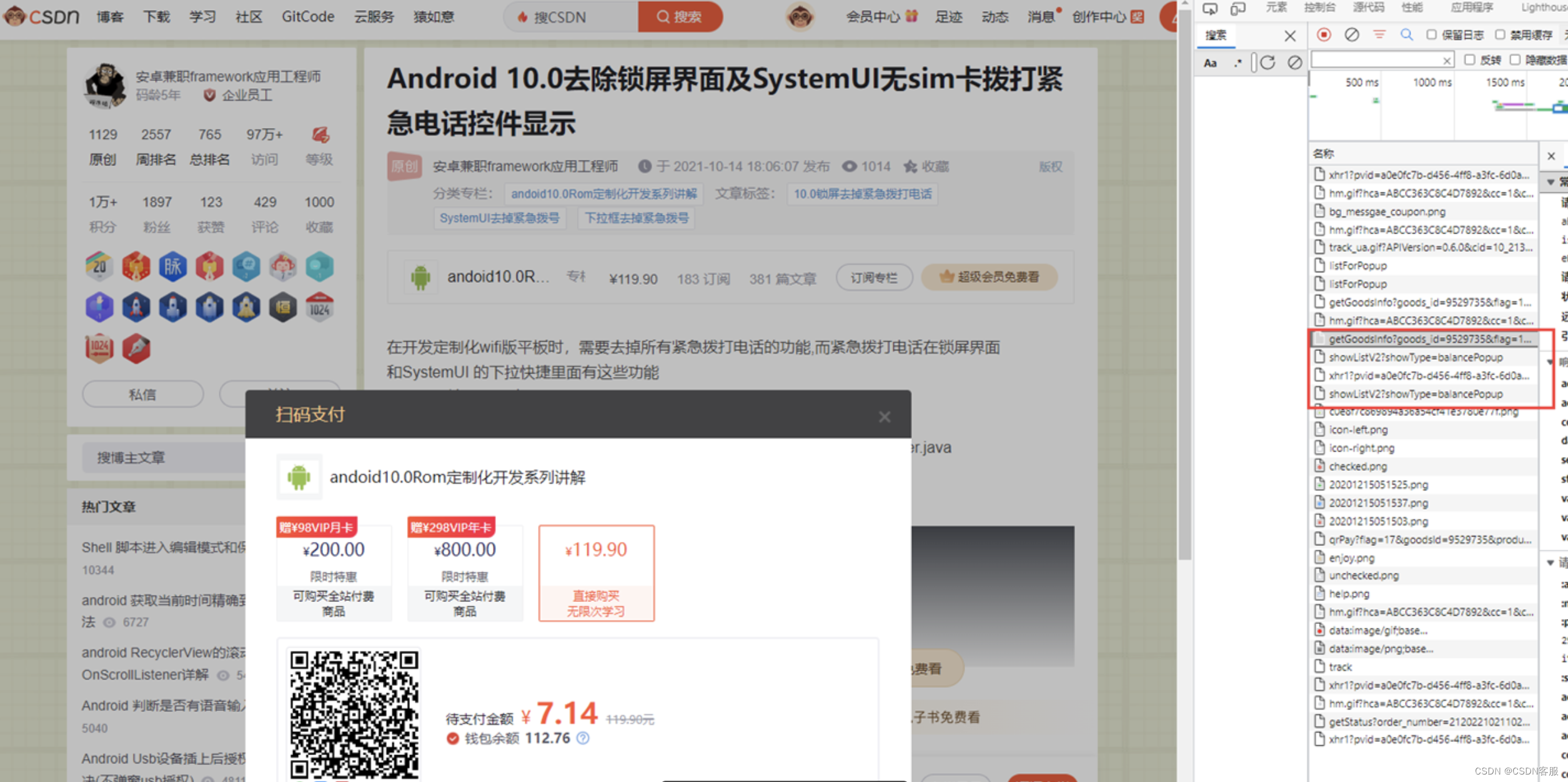Screen dimensions: 1568x782
Task: Click the orange 搜索 button
Action: (x=680, y=17)
